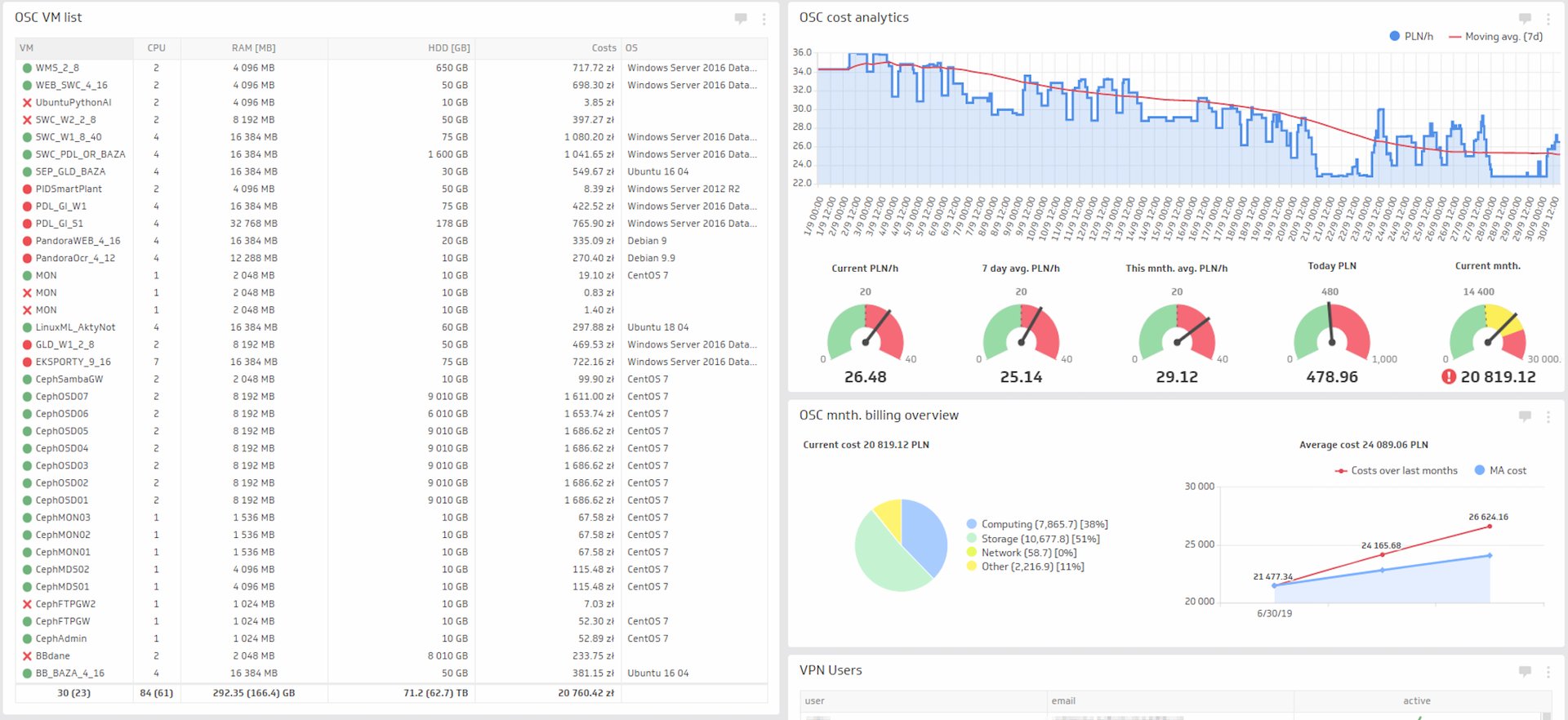Viewport: 1568px width, 720px height.
Task: Open comments on OSC VM list panel
Action: 740,18
